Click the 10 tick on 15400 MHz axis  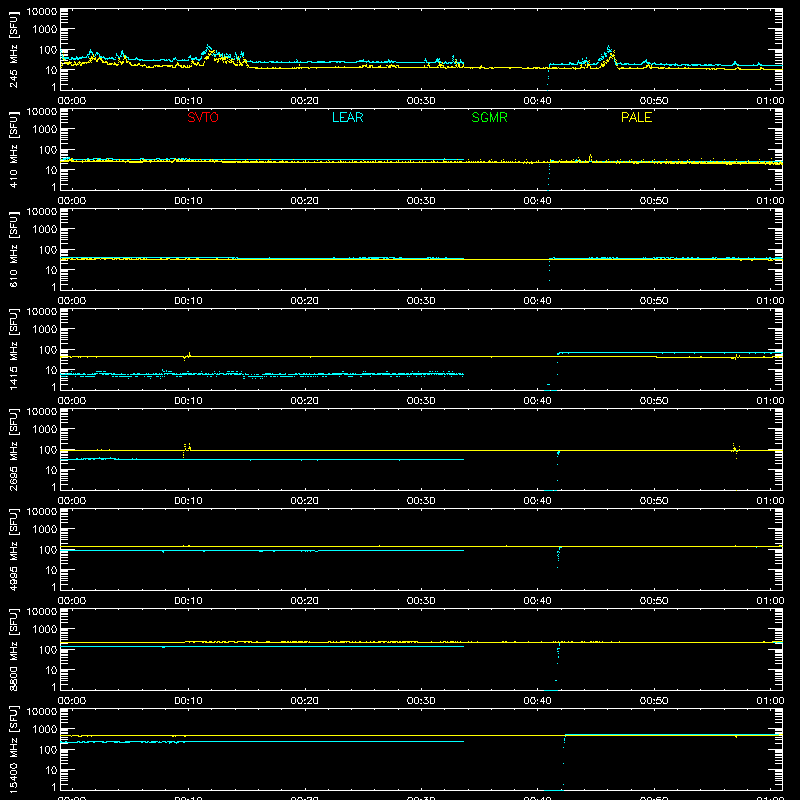51,770
